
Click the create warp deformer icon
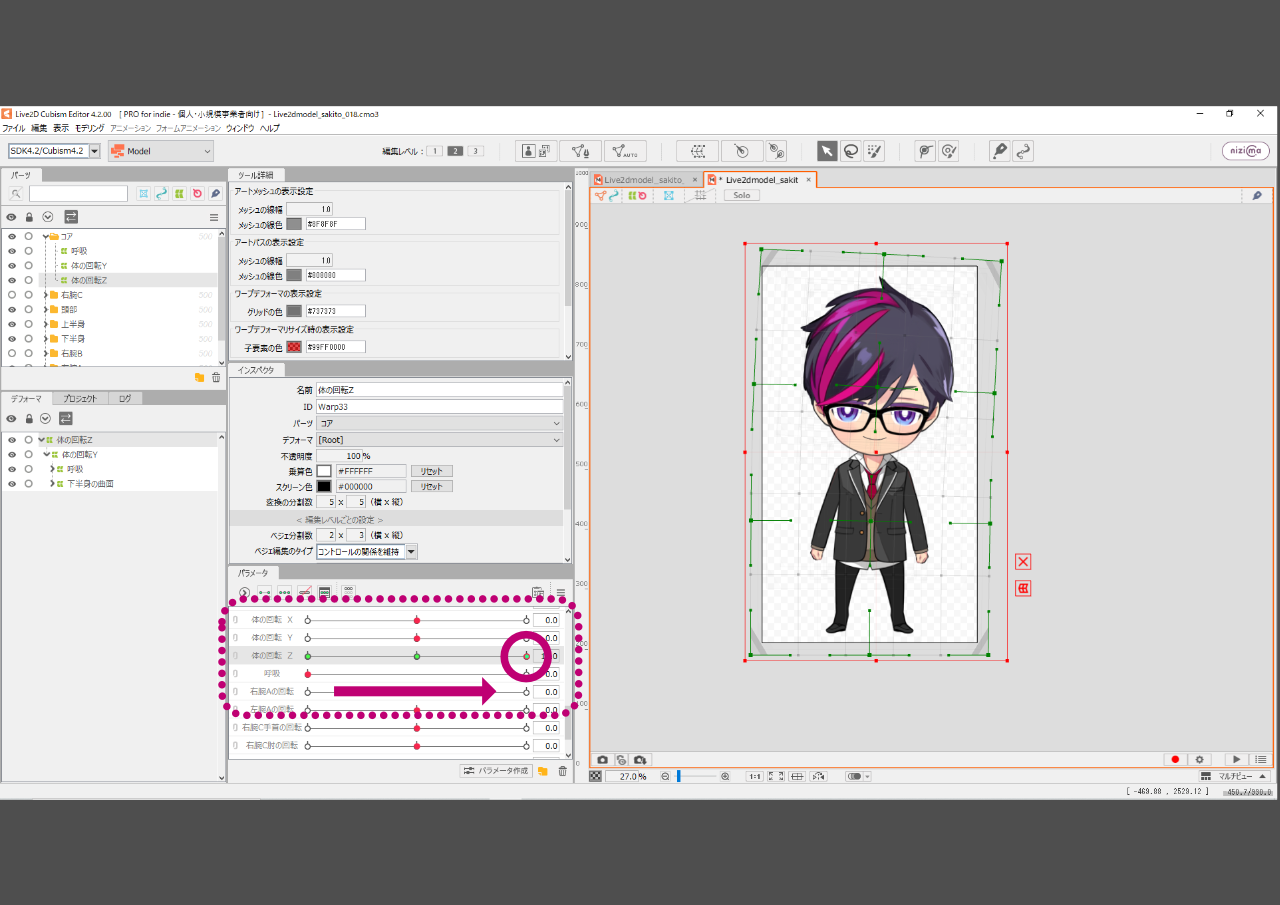click(x=697, y=151)
